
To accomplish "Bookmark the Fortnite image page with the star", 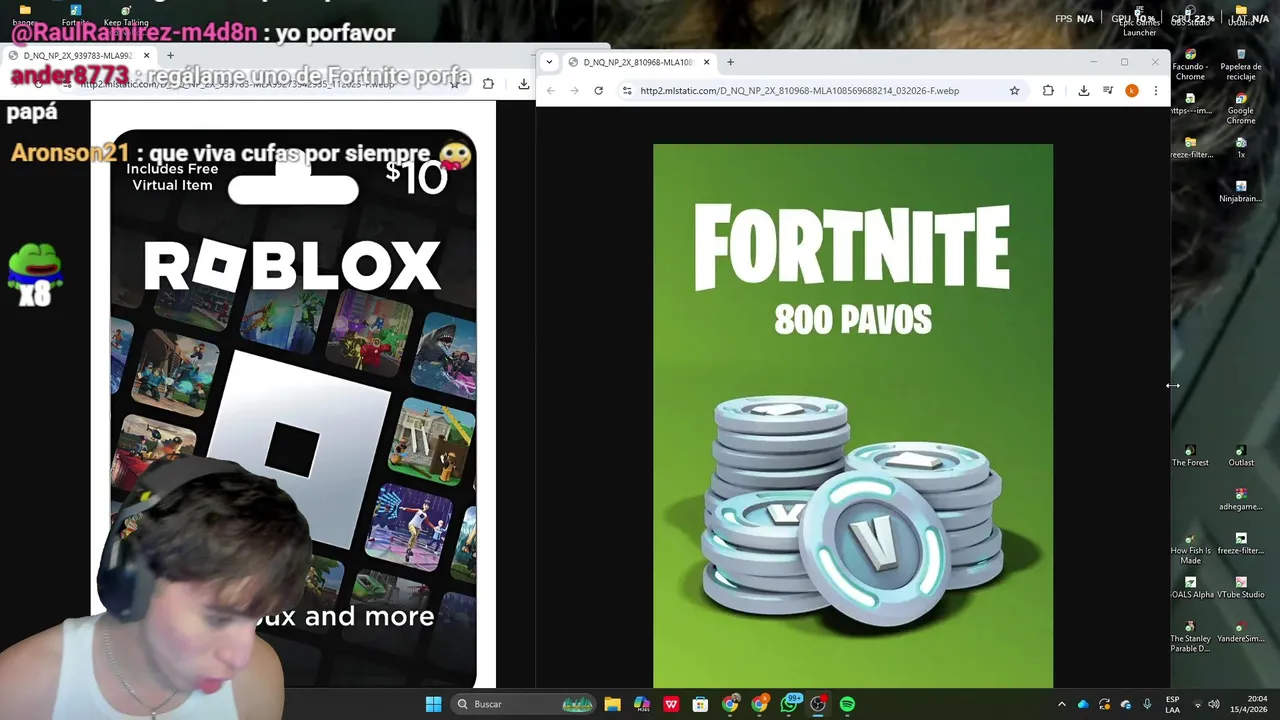I will [1014, 91].
